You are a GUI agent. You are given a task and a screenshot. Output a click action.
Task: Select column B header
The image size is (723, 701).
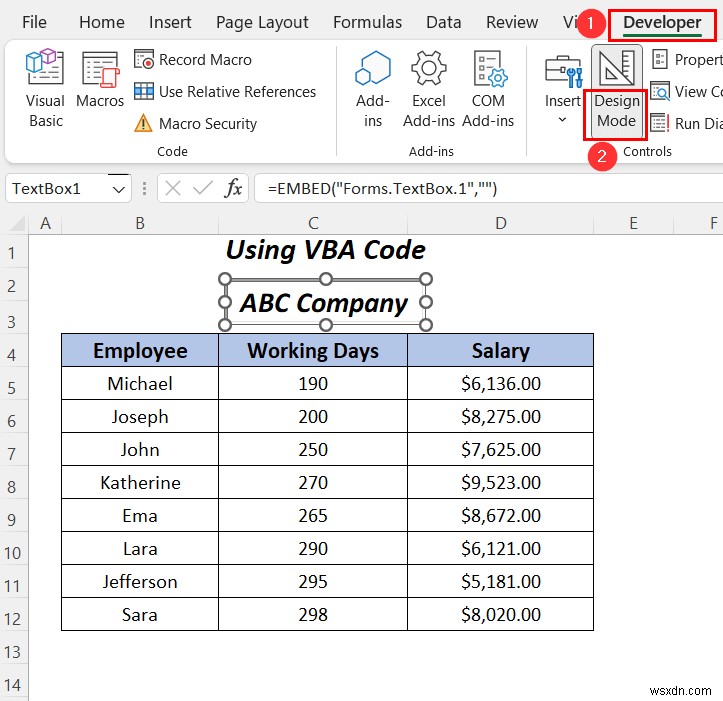click(x=140, y=224)
